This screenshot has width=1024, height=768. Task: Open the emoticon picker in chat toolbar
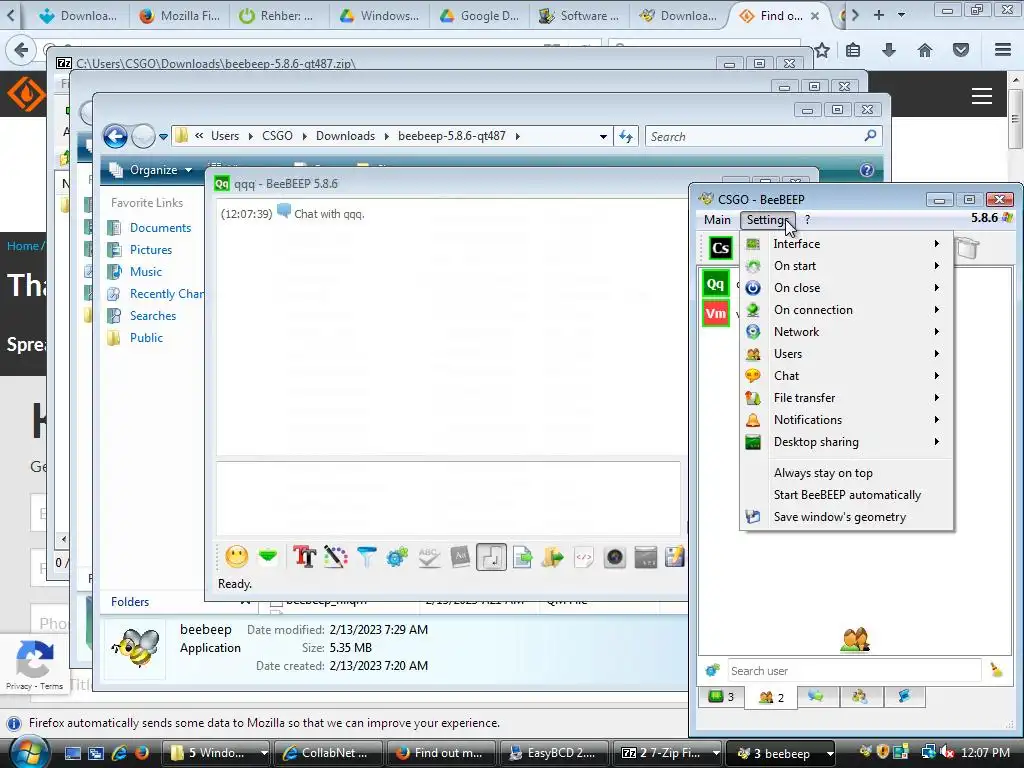pyautogui.click(x=236, y=557)
